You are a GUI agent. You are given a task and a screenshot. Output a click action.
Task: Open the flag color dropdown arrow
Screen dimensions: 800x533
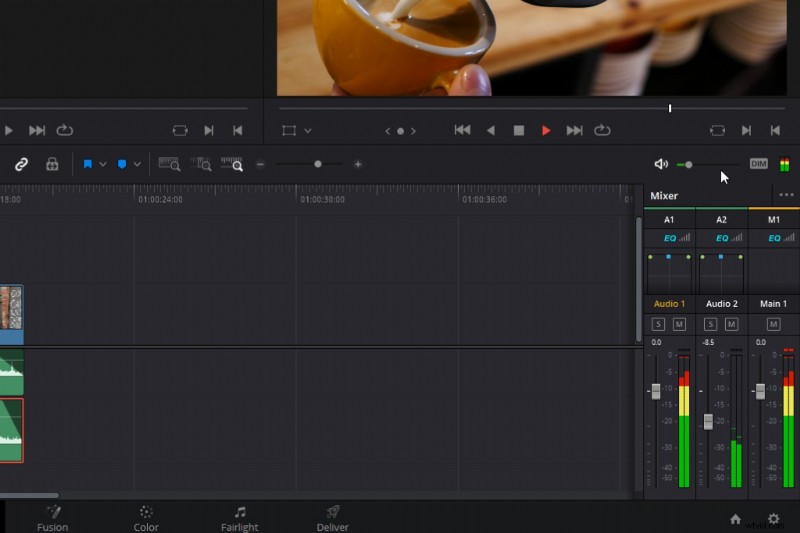103,164
